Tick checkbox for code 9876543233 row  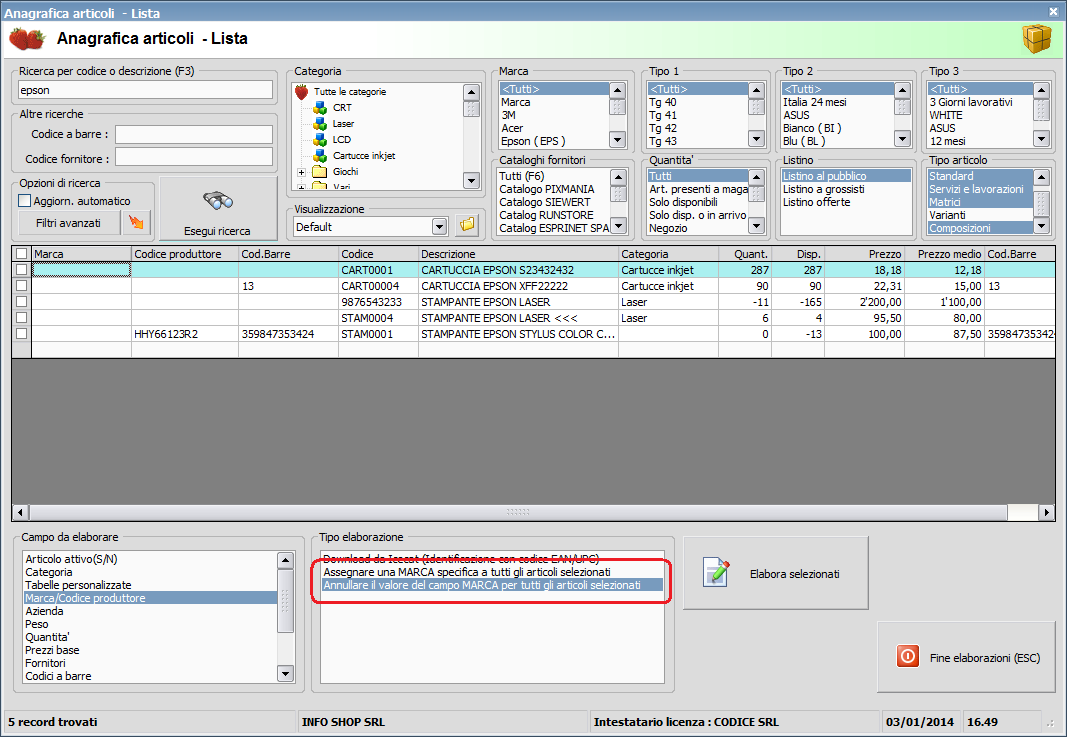click(x=22, y=301)
